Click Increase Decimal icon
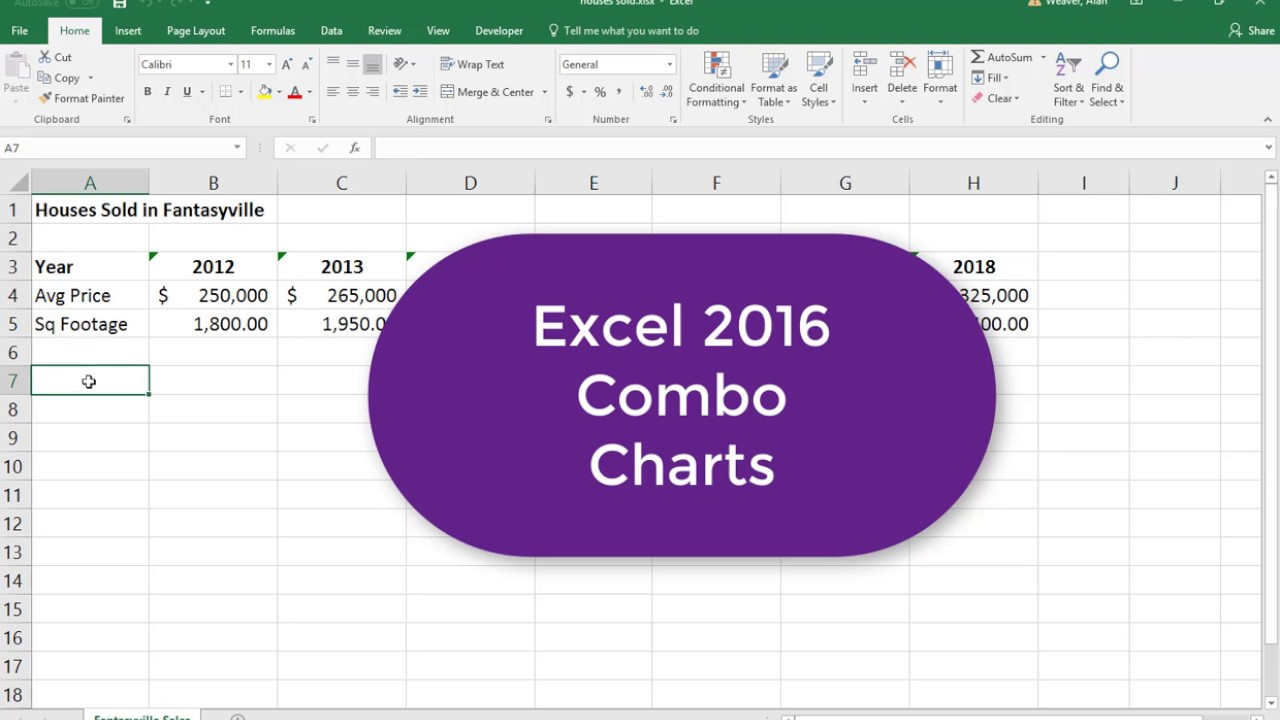 645,92
